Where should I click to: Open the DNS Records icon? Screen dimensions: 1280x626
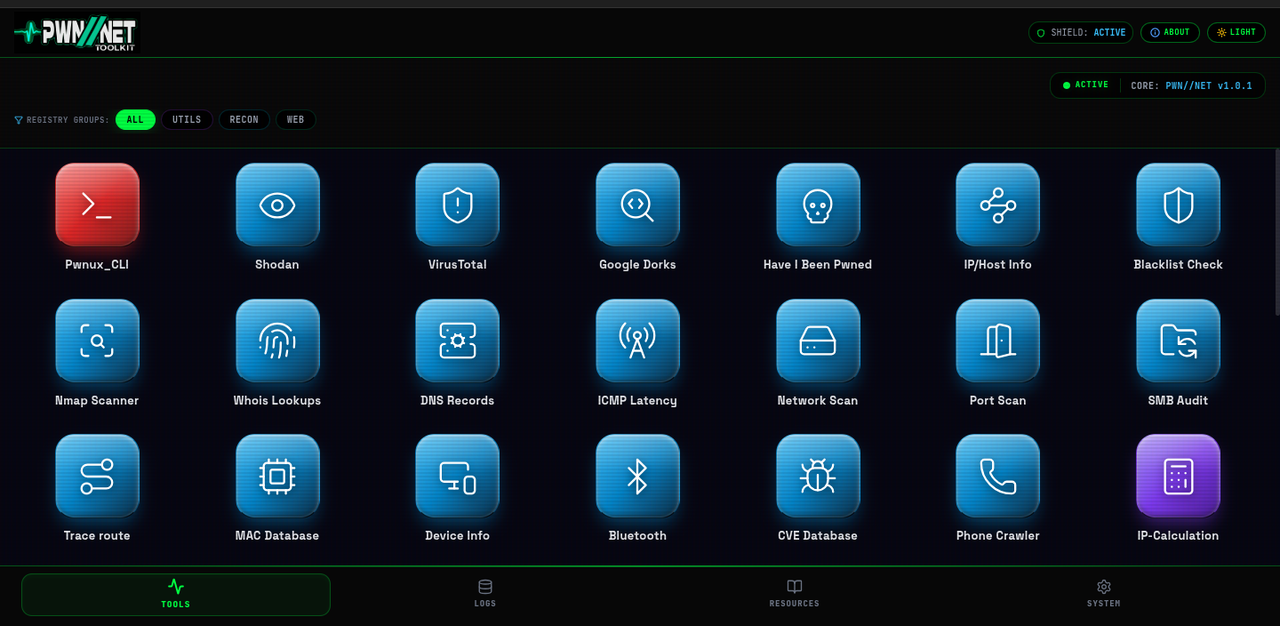tap(457, 341)
